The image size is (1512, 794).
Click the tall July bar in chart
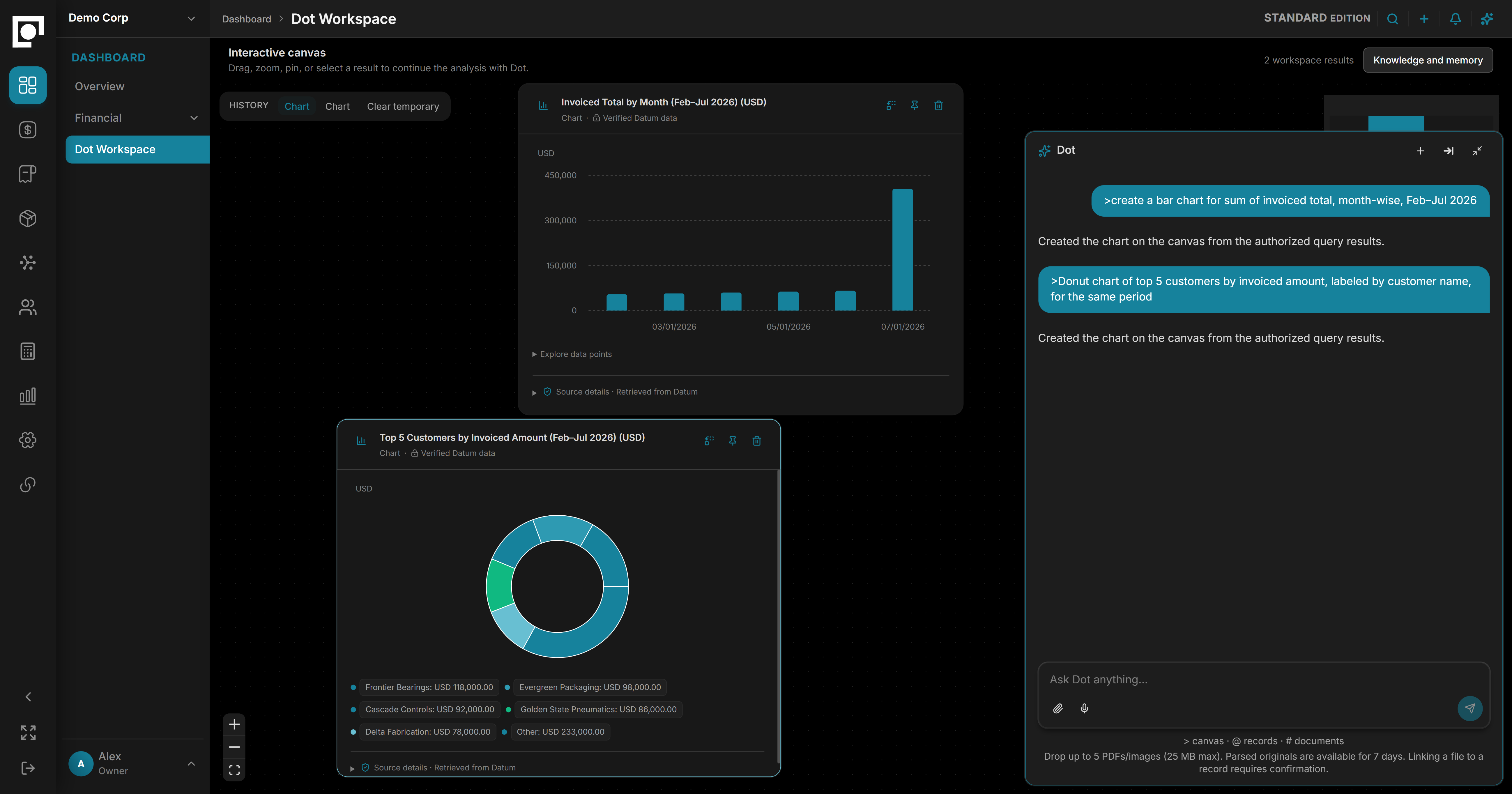(903, 250)
